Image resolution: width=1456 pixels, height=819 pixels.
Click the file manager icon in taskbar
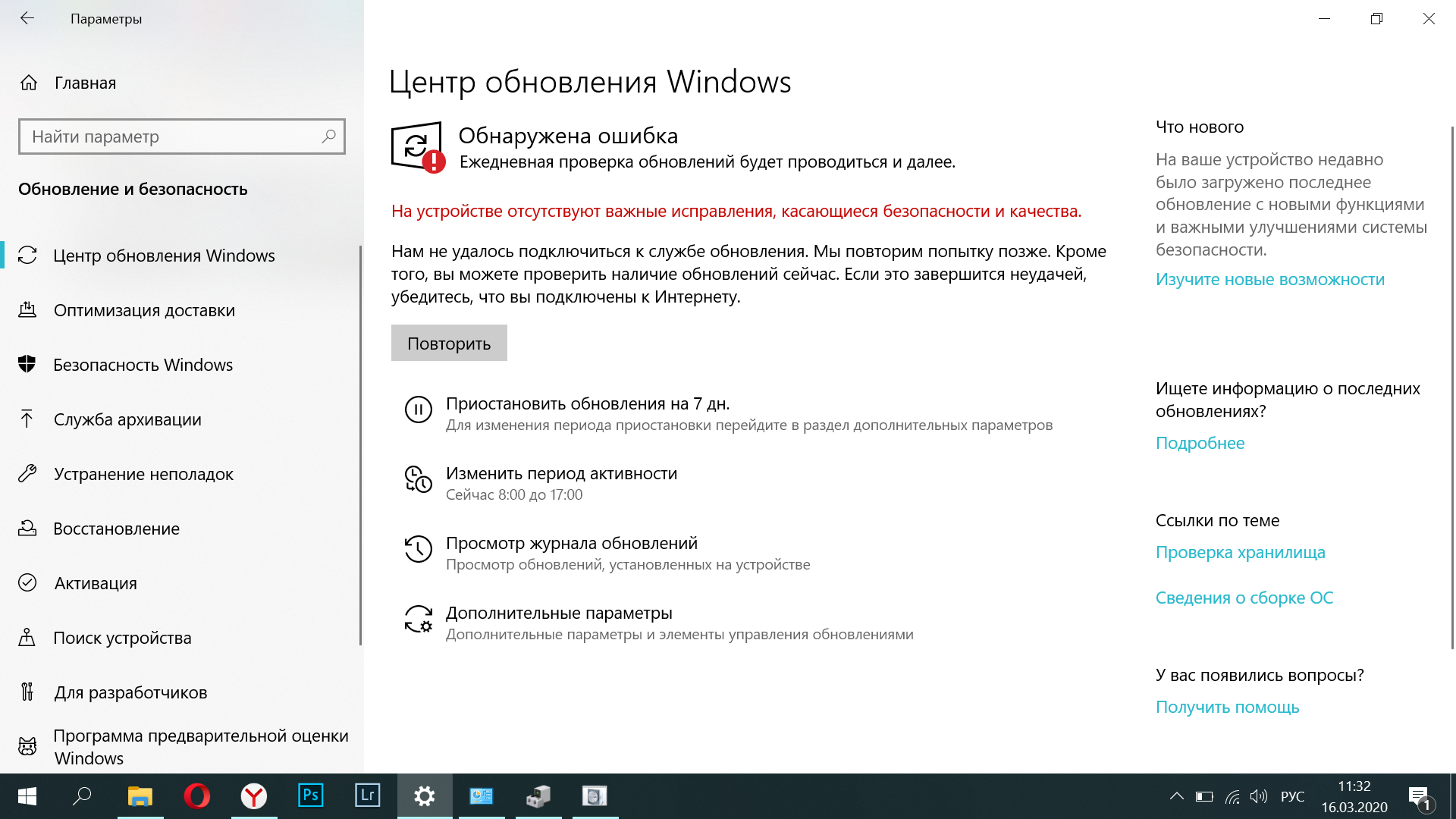coord(140,796)
